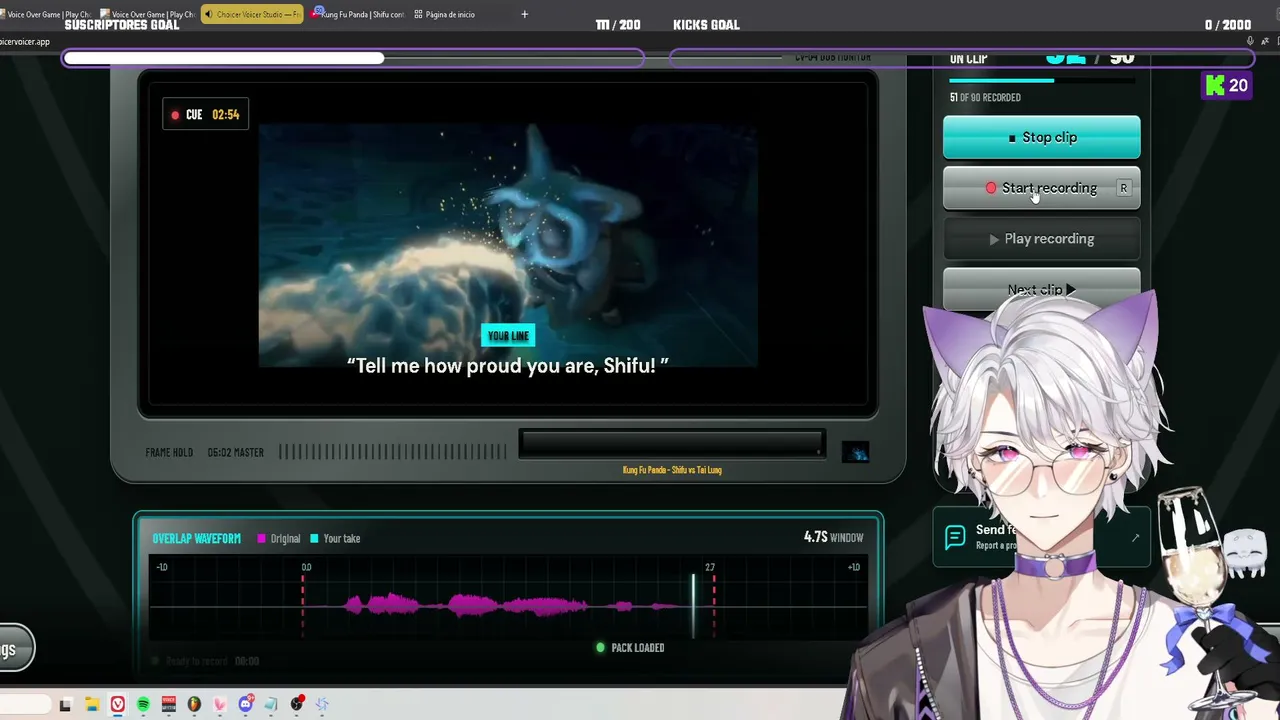The width and height of the screenshot is (1280, 720).
Task: Open Discord from the taskbar
Action: tap(245, 704)
